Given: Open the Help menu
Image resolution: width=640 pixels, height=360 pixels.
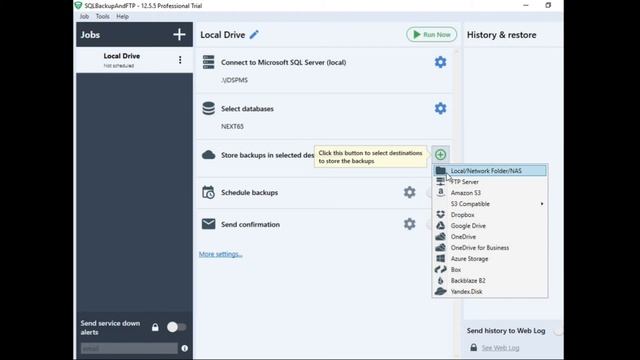Looking at the screenshot, I should point(122,16).
